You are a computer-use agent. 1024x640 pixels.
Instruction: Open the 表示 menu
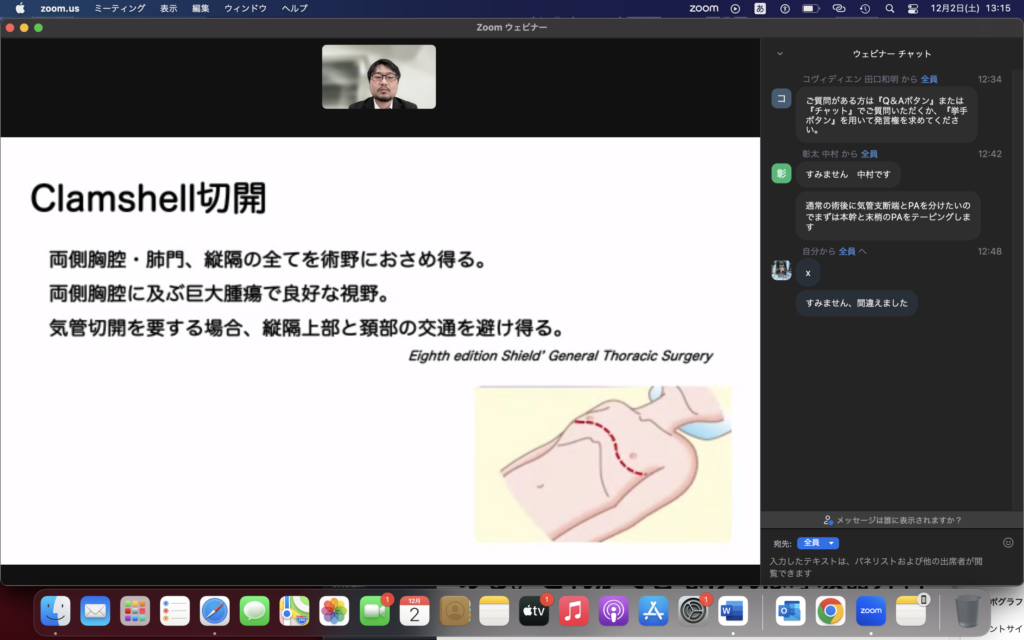click(169, 8)
